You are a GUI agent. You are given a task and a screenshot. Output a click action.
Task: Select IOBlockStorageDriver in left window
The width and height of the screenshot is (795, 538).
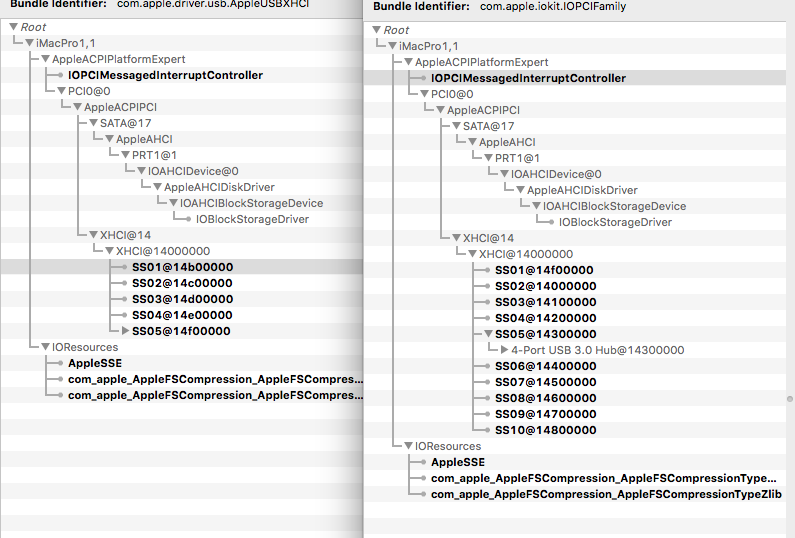pos(252,219)
